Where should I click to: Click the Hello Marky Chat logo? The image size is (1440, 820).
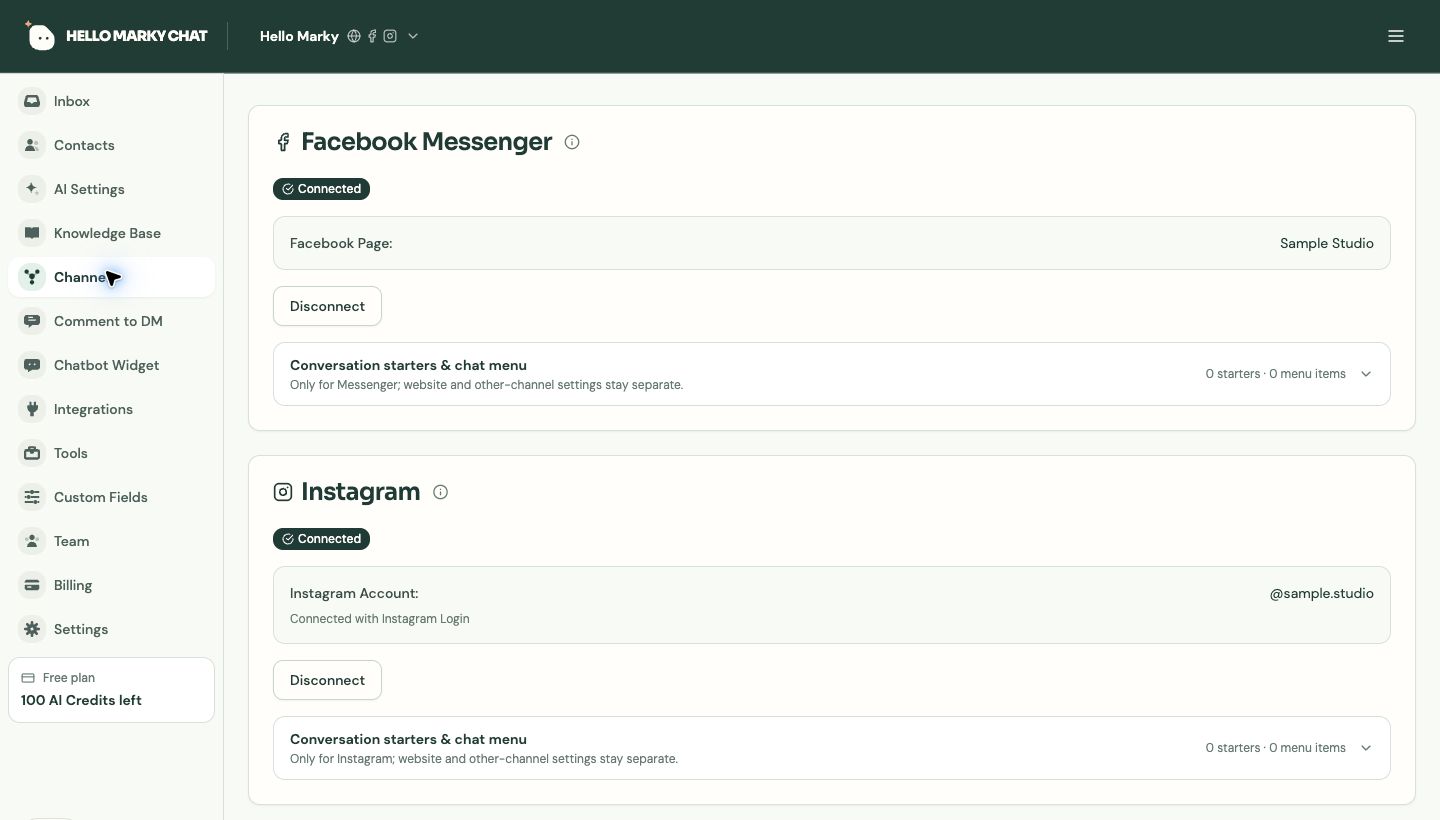coord(117,36)
